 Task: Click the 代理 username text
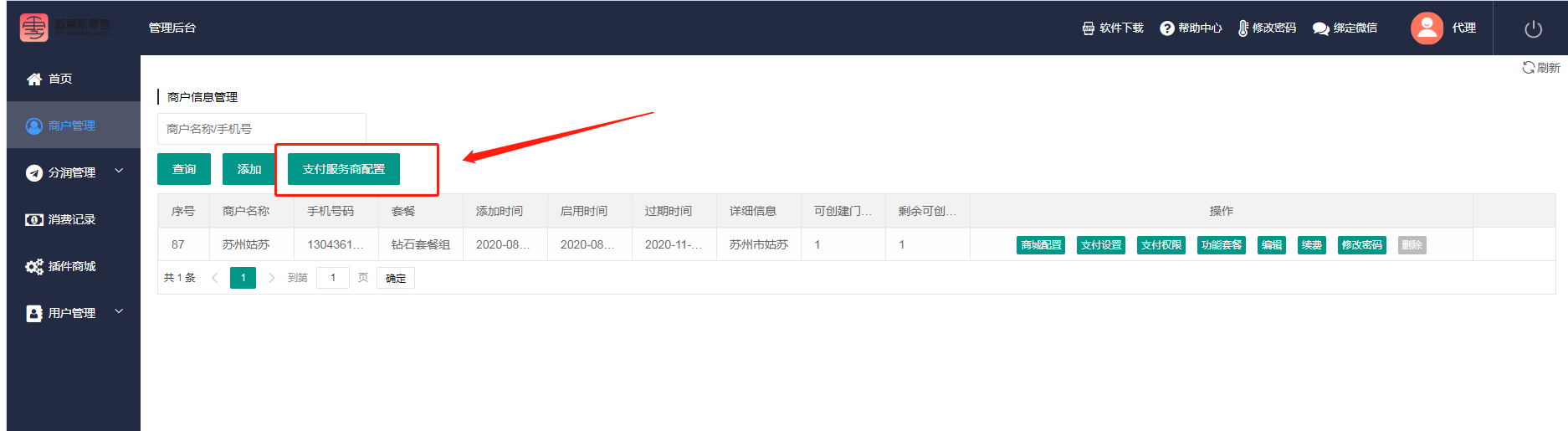tap(1464, 28)
